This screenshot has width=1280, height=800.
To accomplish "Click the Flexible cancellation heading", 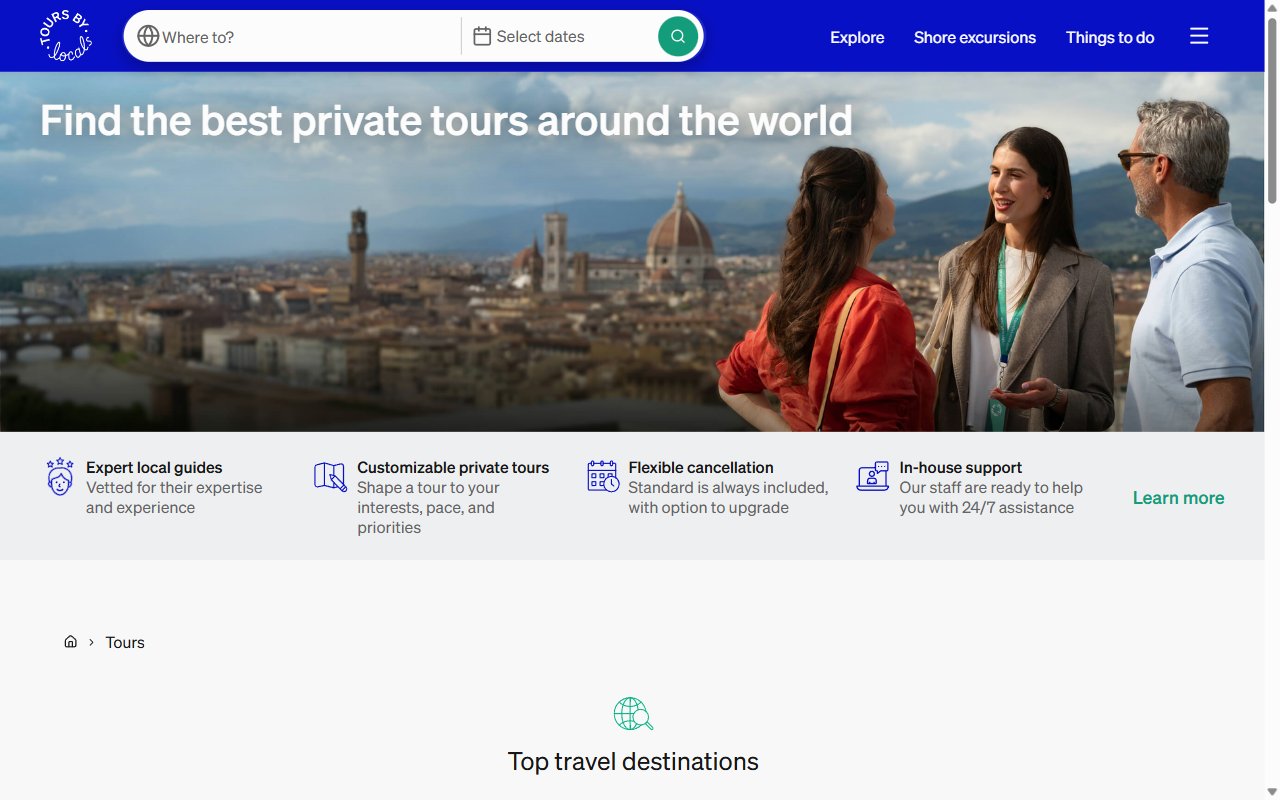I will pos(701,467).
